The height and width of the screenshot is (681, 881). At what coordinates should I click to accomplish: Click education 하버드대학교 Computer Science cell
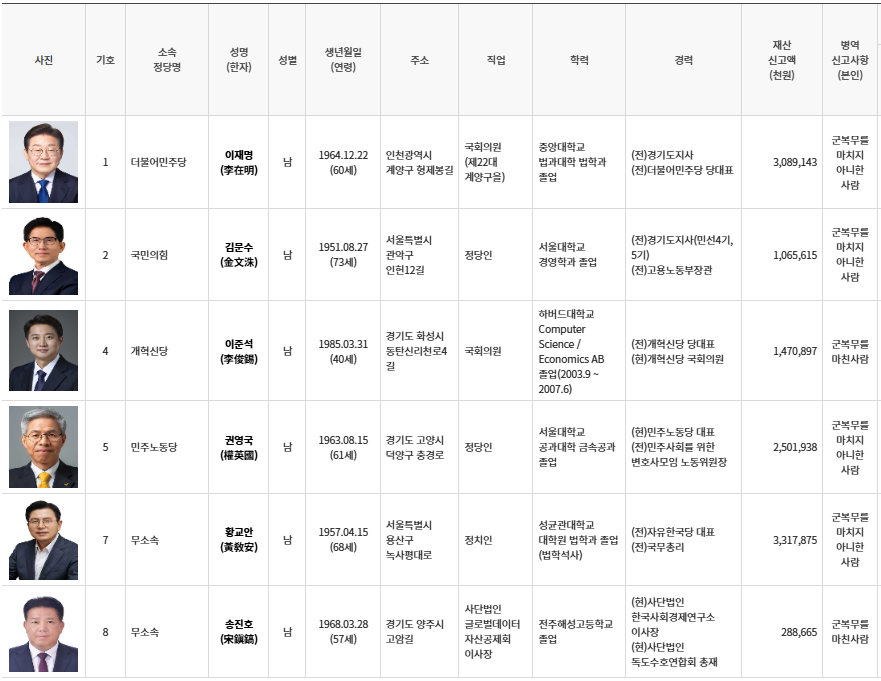[x=571, y=351]
